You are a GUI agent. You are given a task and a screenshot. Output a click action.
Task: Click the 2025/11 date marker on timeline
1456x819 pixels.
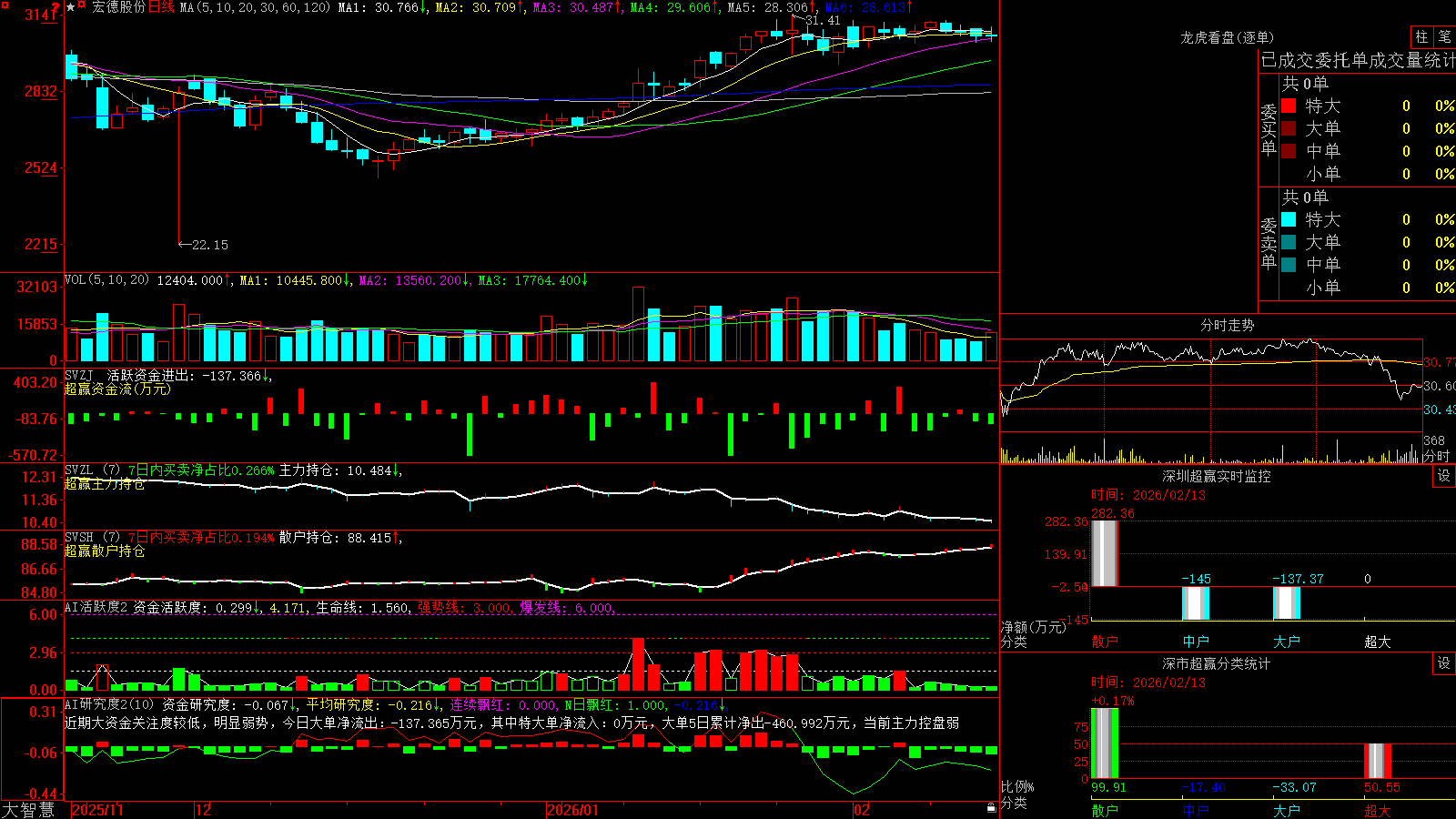click(x=97, y=810)
